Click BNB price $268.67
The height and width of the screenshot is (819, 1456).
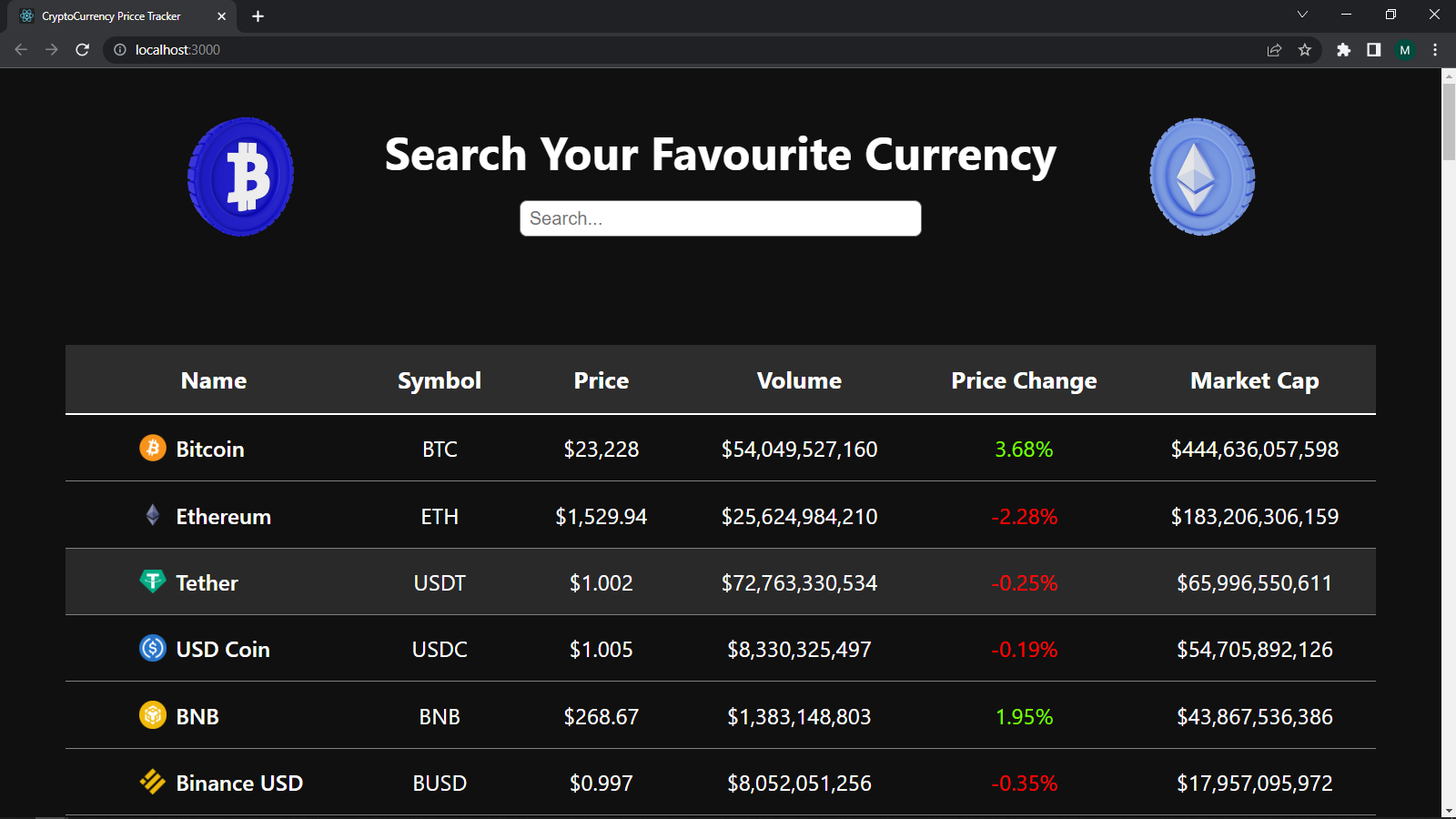602,717
